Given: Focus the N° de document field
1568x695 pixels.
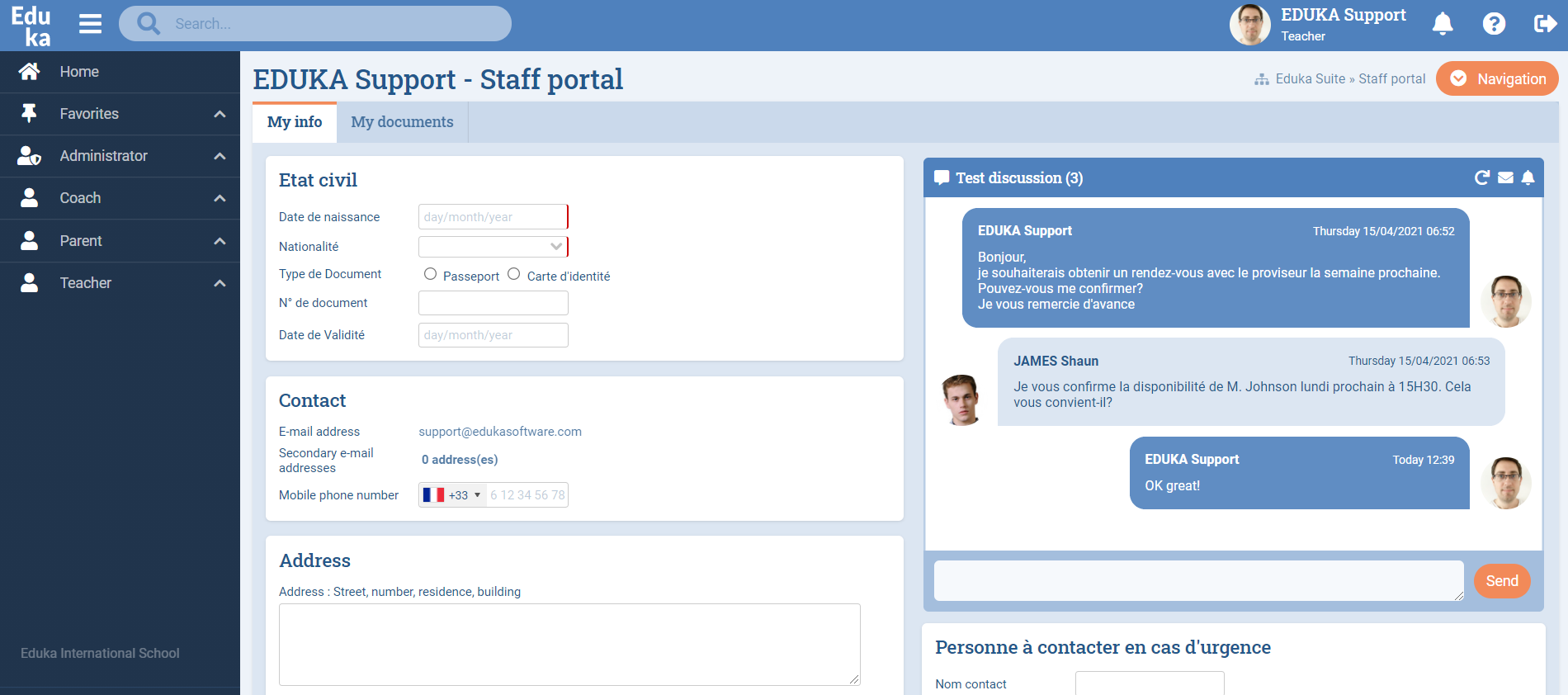Looking at the screenshot, I should (493, 303).
